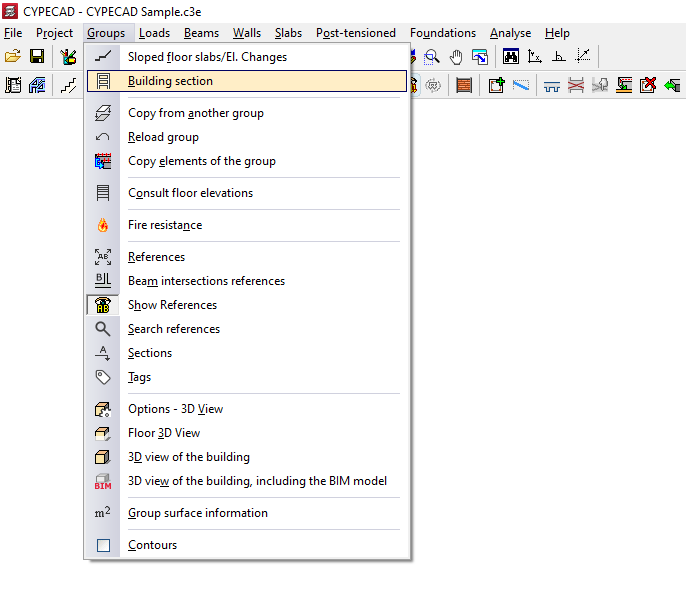Click the zoom window magnifier icon
Viewport: 686px width, 591px height.
[432, 57]
